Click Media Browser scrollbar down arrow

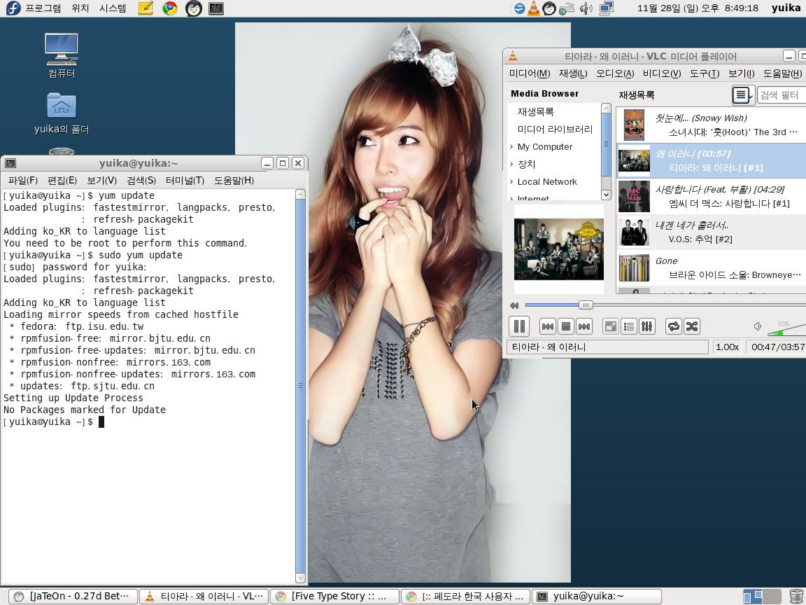coord(606,195)
